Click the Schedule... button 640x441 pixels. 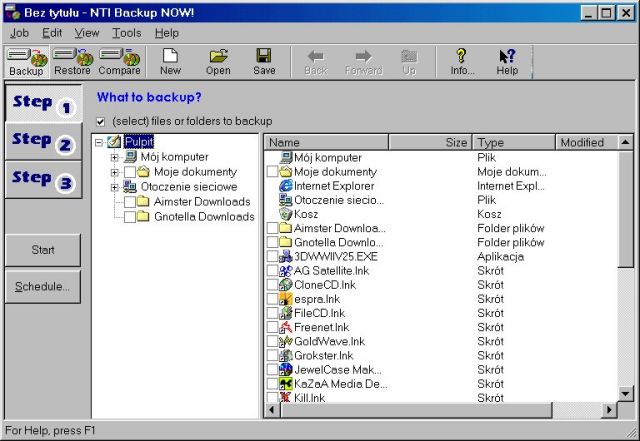pyautogui.click(x=43, y=287)
